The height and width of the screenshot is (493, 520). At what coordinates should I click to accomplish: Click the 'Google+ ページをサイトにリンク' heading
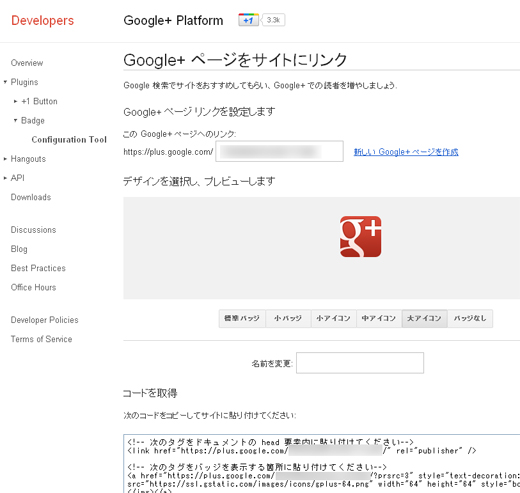(235, 60)
